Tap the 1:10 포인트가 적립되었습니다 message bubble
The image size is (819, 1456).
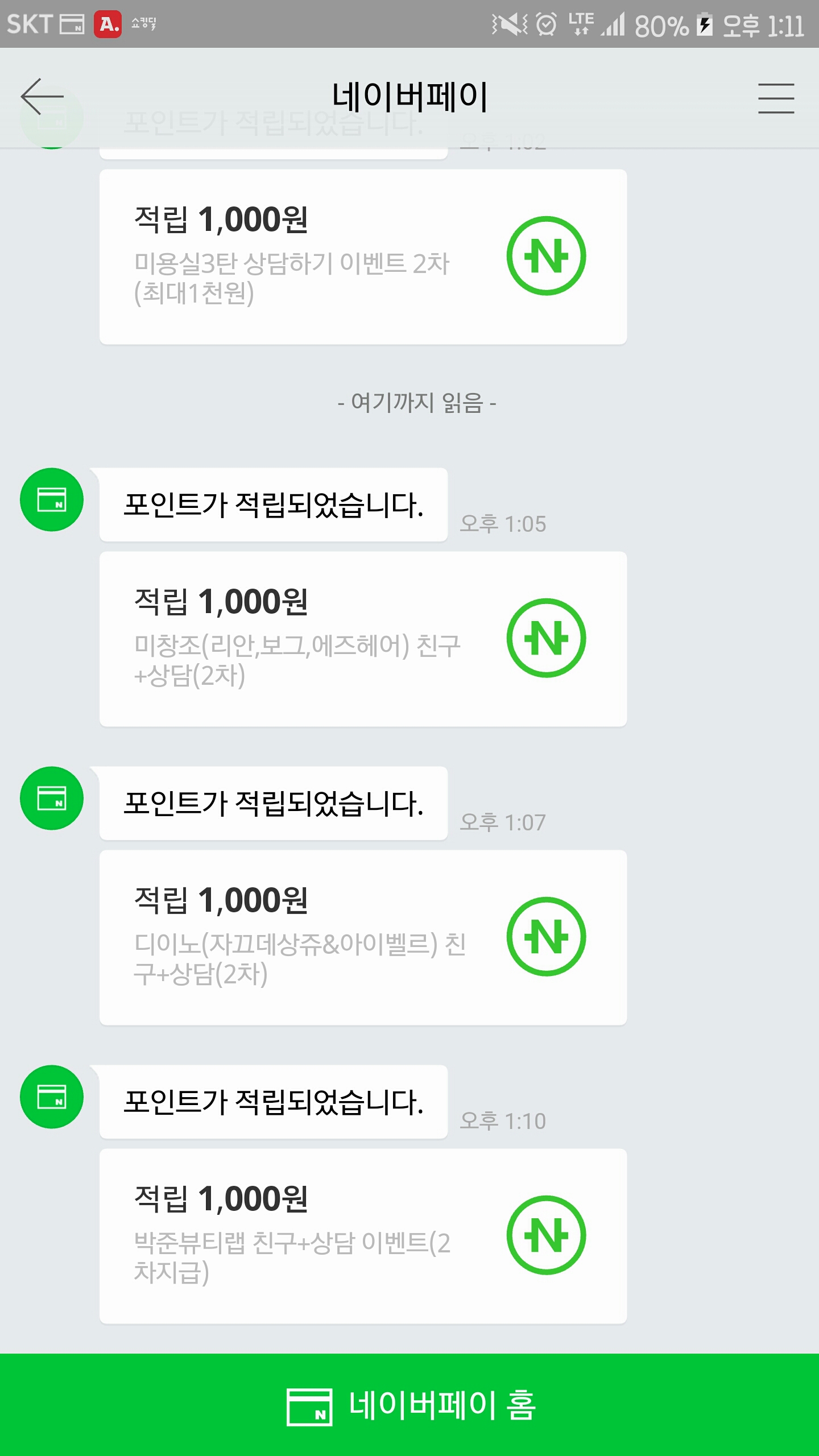click(274, 1102)
